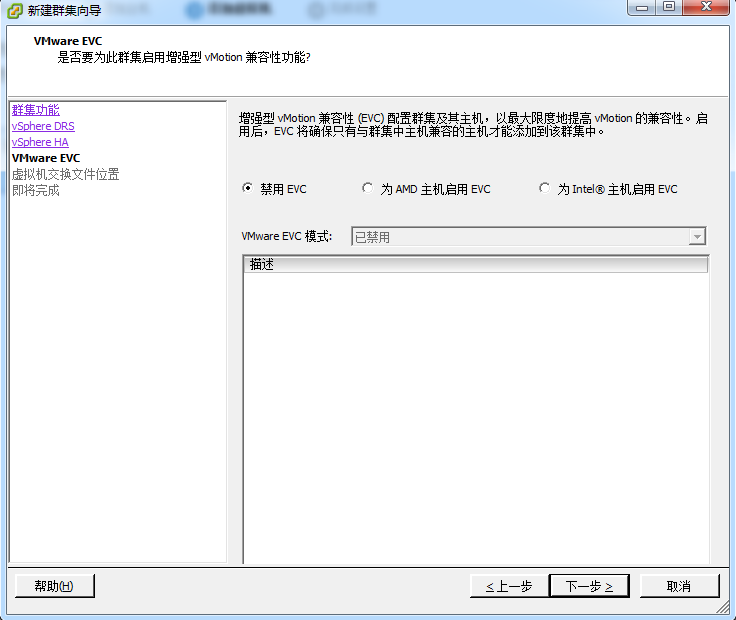736x620 pixels.
Task: Go back with the 上一步 button
Action: tap(509, 586)
